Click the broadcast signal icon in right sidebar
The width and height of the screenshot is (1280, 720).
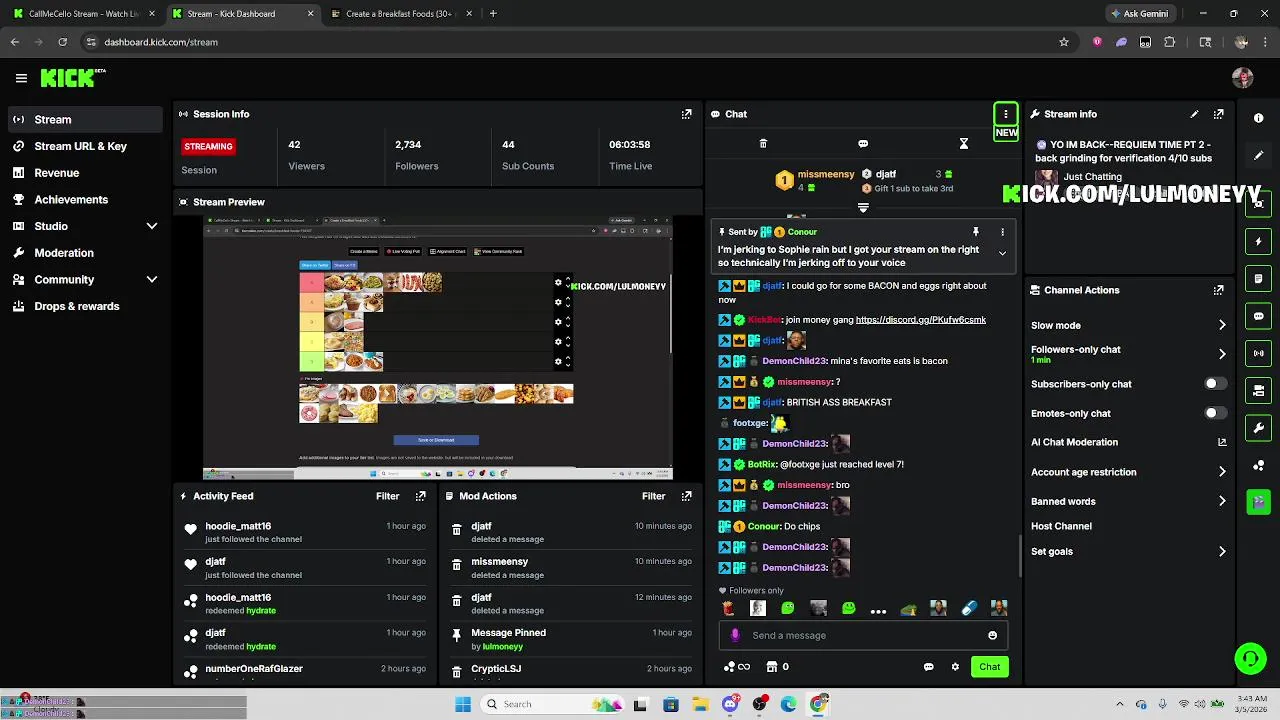(1259, 353)
